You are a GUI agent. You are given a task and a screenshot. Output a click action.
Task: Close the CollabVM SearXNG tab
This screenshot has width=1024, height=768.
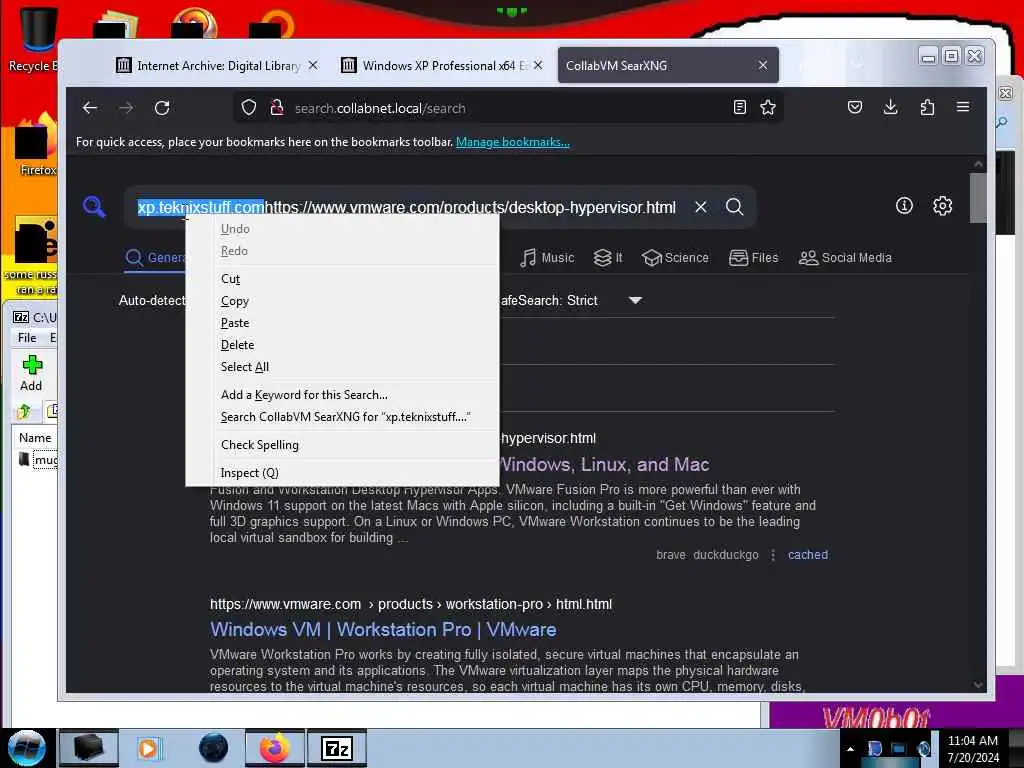click(x=763, y=65)
